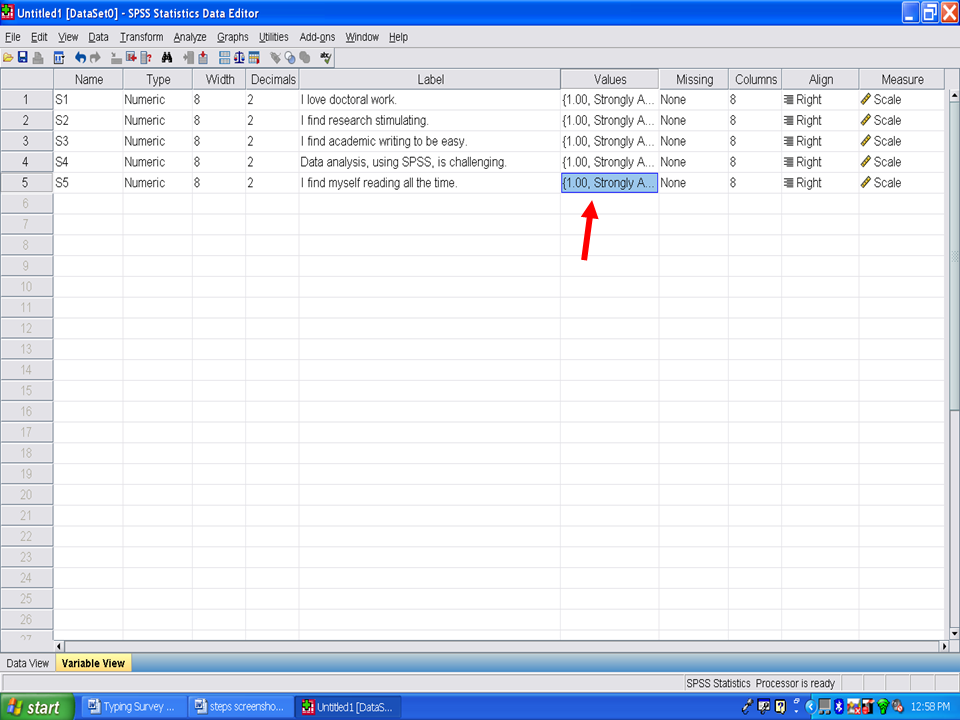Image resolution: width=960 pixels, height=720 pixels.
Task: Click the Bluetooth icon in system tray
Action: 838,707
